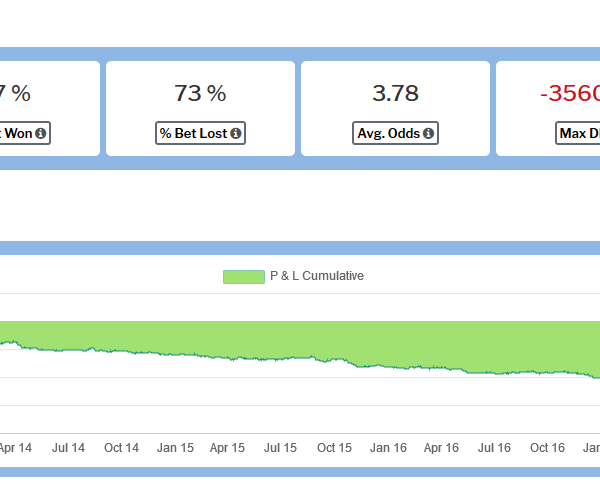Click the partially visible Max D label

point(579,133)
